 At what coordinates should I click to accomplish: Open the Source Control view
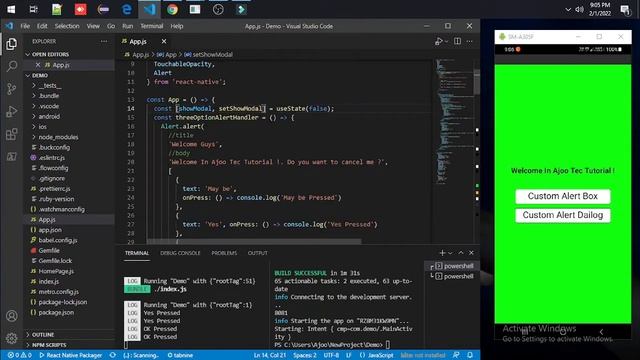(11, 89)
